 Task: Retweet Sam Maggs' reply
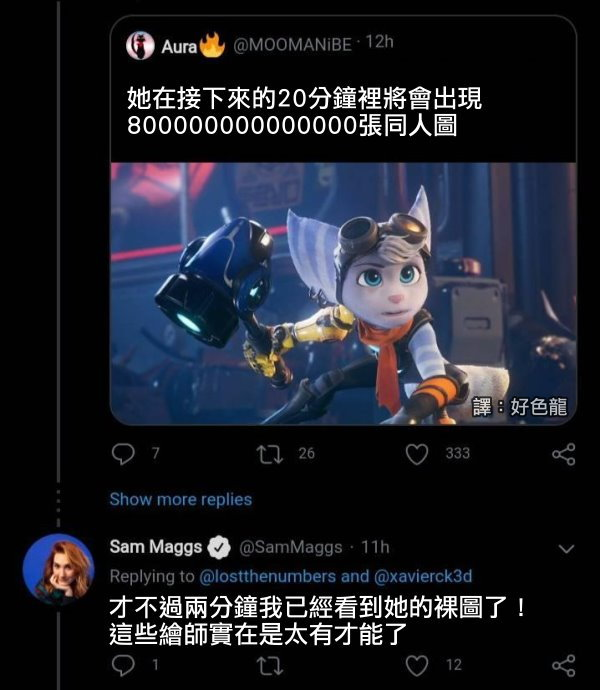coord(269,665)
